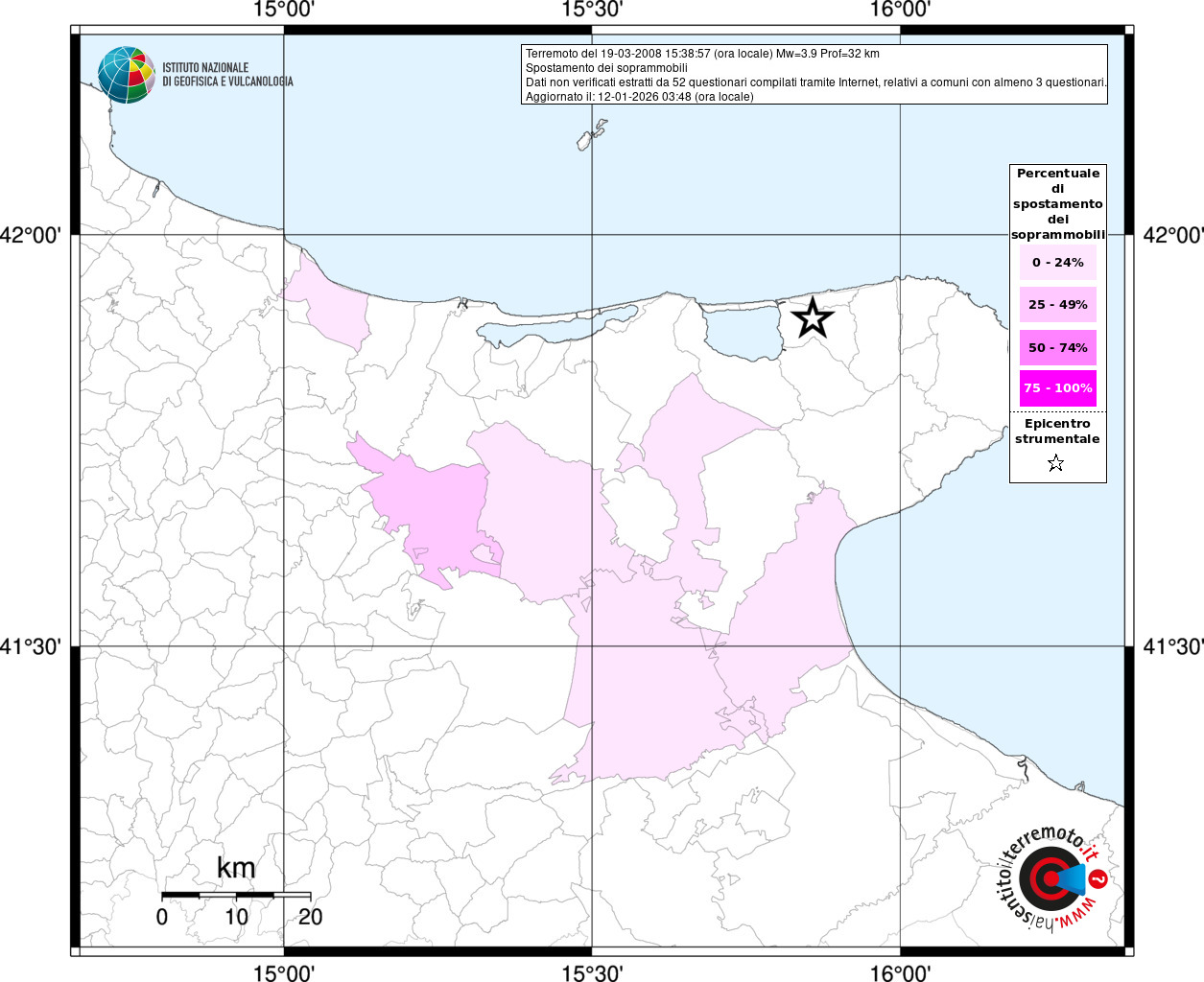Click the 'Spostamento dei soprammobili' subtitle text
Viewport: 1204px width, 982px height.
pos(606,68)
